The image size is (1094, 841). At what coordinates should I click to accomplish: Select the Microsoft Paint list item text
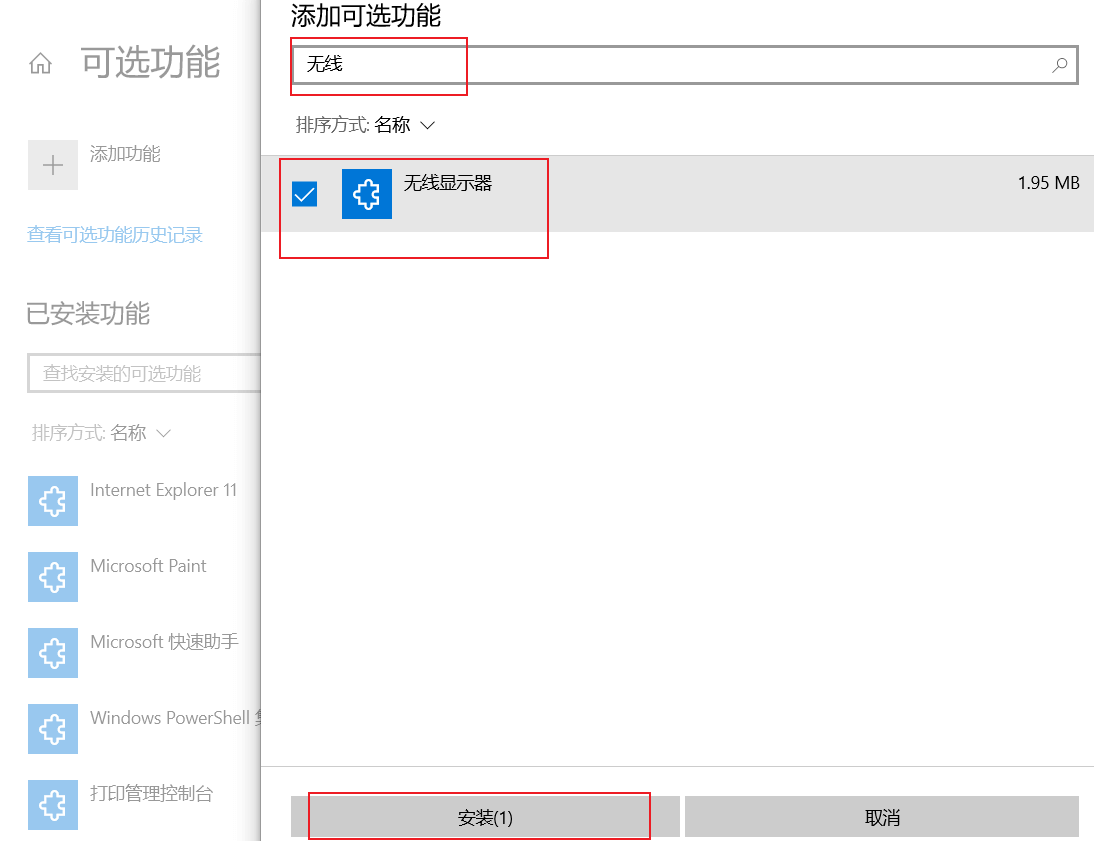click(148, 566)
